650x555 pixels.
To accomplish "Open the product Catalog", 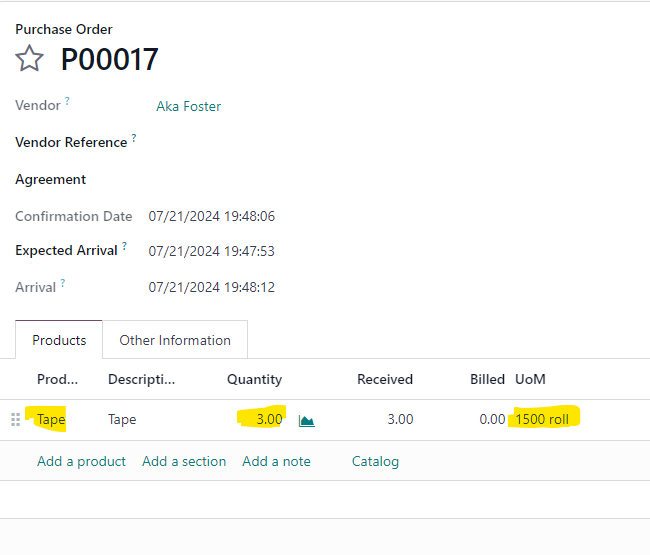I will click(x=375, y=461).
